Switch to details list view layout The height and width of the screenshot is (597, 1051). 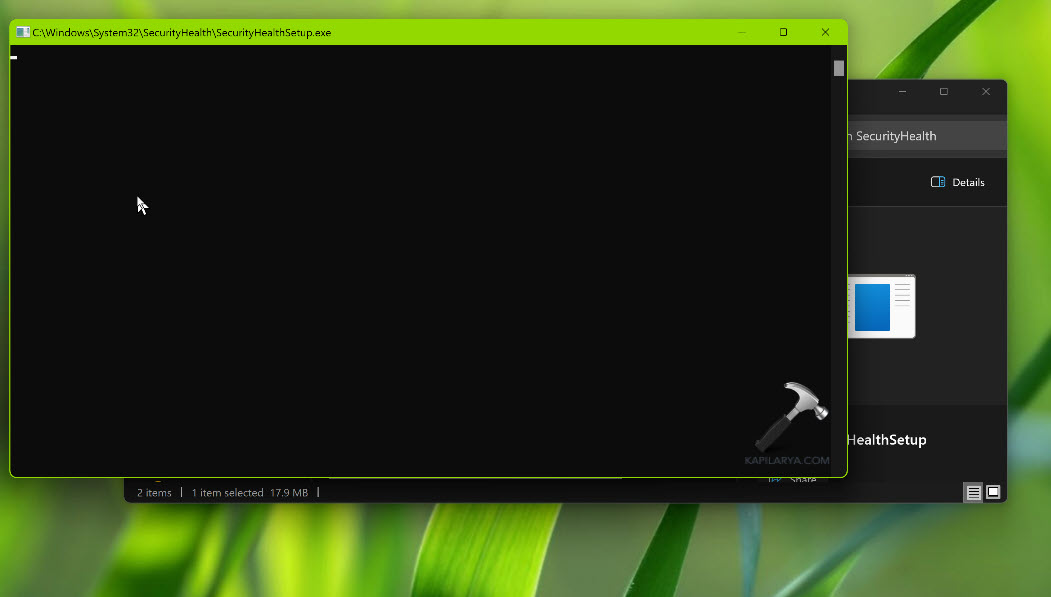click(973, 492)
